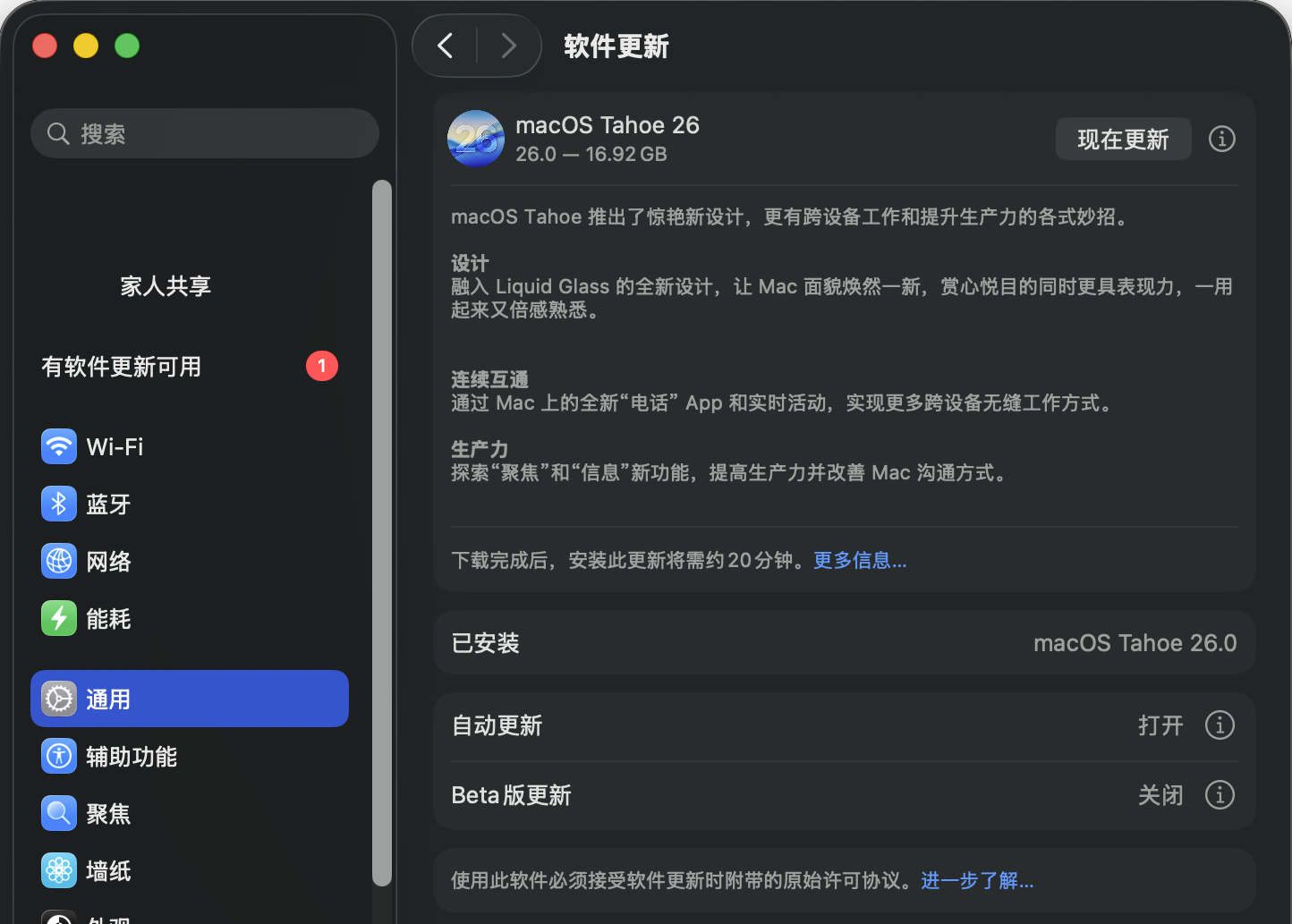Click the More Info (更多信息...) link
This screenshot has height=924, width=1292.
click(x=860, y=561)
